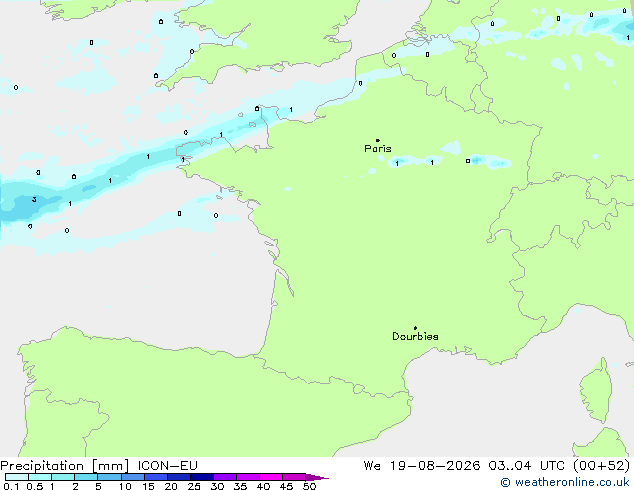Screen dimensions: 634x490
Task: Click the legend value '15'
Action: (x=148, y=486)
